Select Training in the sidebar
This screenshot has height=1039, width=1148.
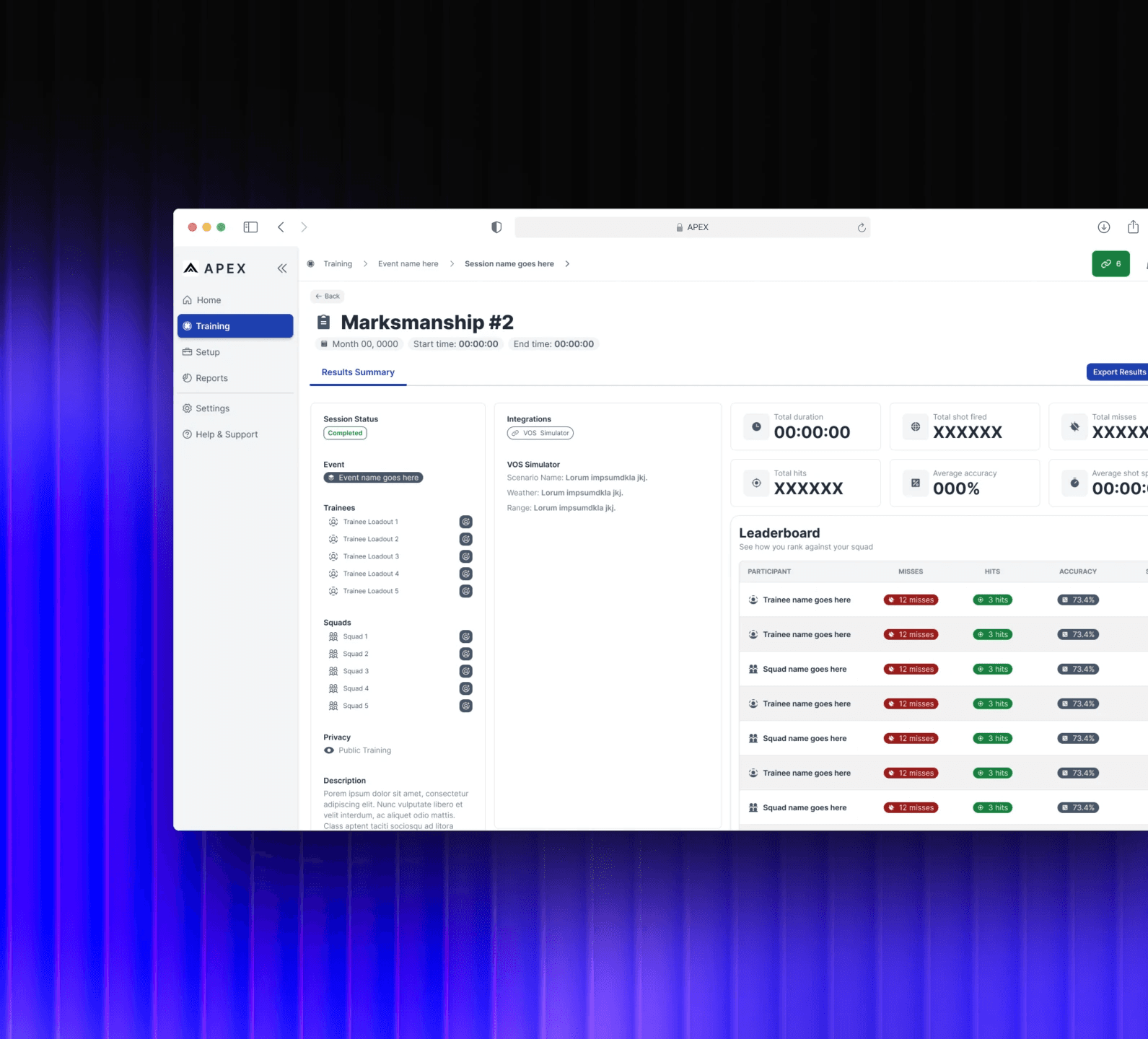click(235, 326)
